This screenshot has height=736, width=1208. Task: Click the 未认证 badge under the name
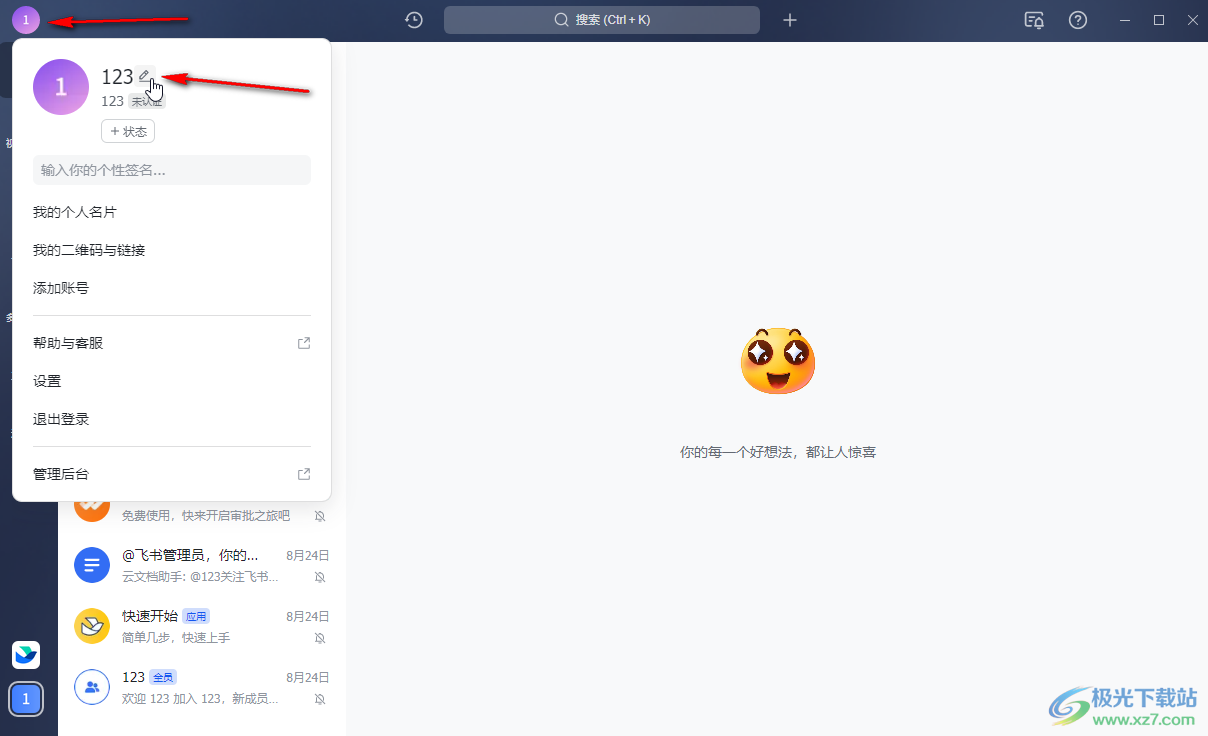tap(146, 101)
